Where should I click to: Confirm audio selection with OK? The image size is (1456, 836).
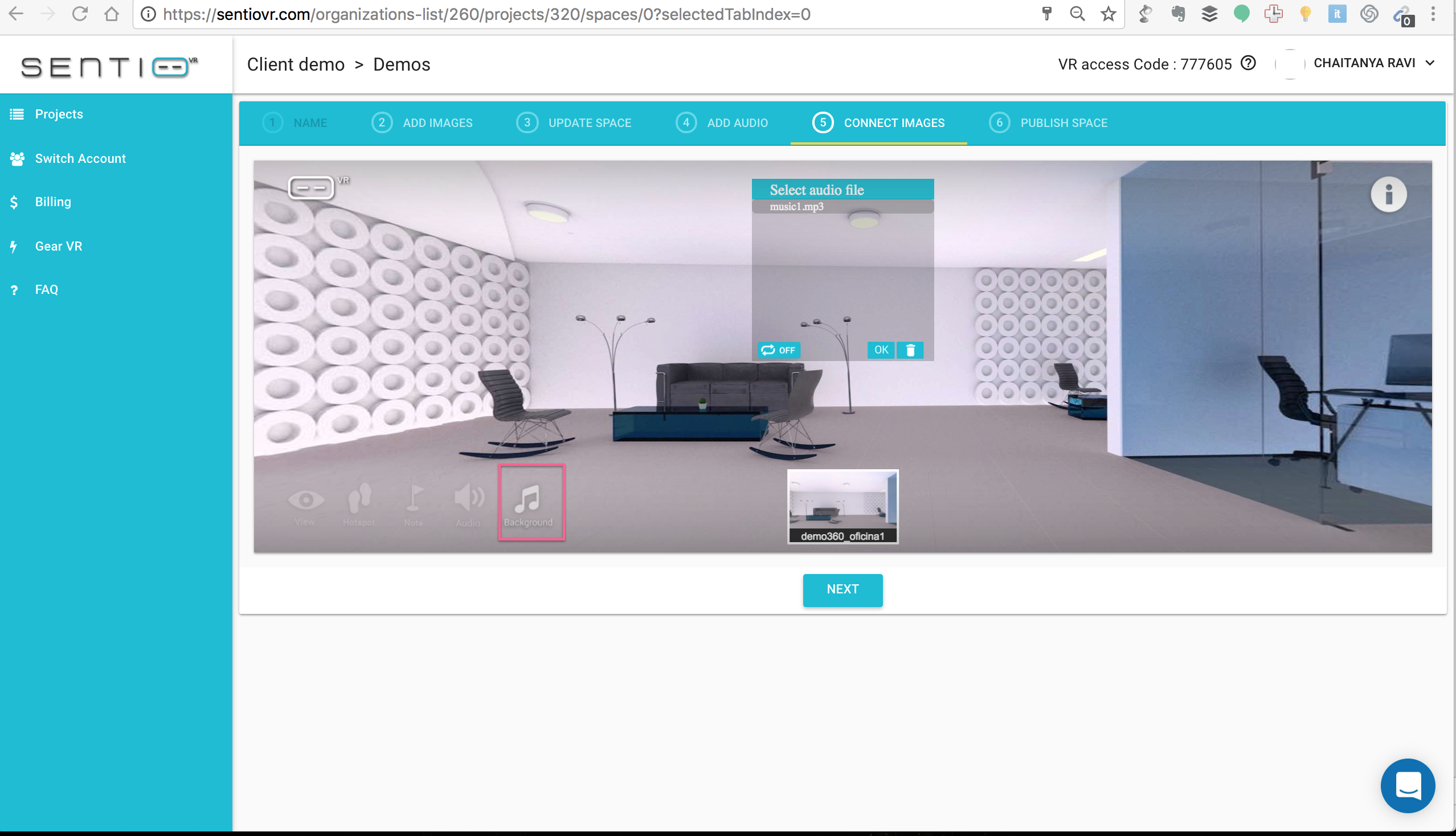click(x=881, y=350)
